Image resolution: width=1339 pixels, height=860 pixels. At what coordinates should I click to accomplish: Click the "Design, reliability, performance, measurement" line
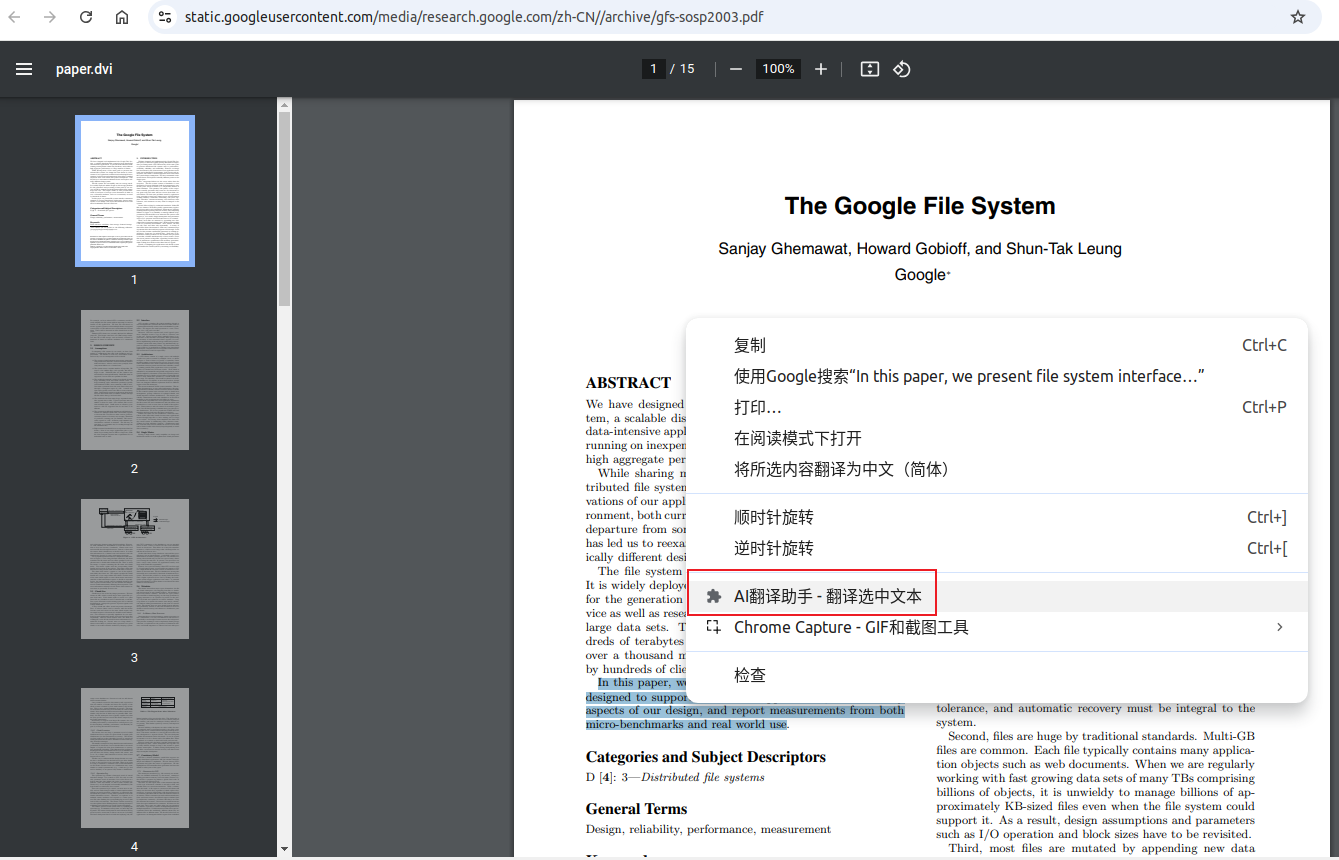point(708,829)
